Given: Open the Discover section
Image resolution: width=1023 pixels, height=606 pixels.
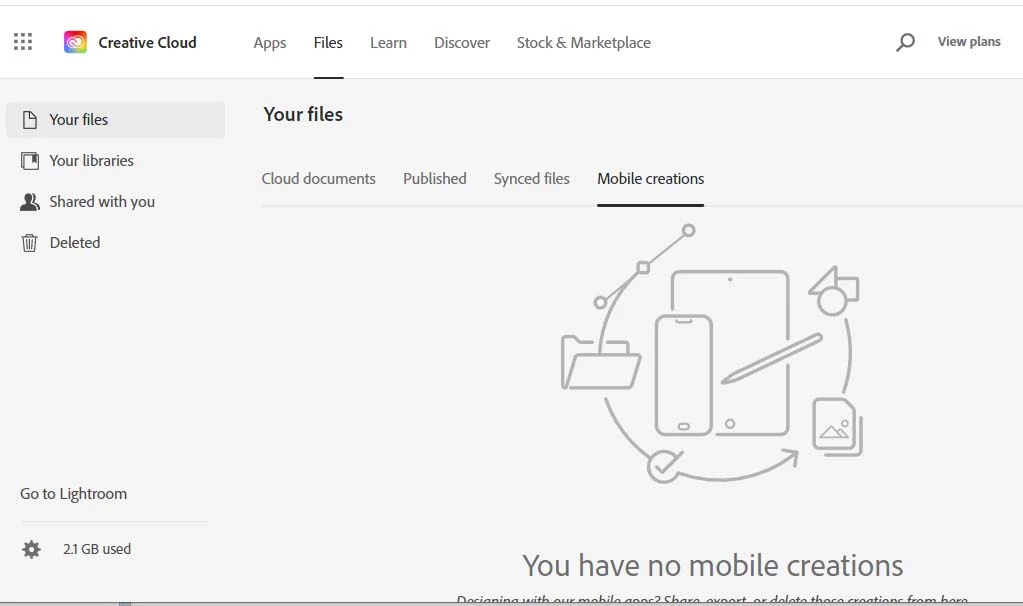Looking at the screenshot, I should click(462, 42).
